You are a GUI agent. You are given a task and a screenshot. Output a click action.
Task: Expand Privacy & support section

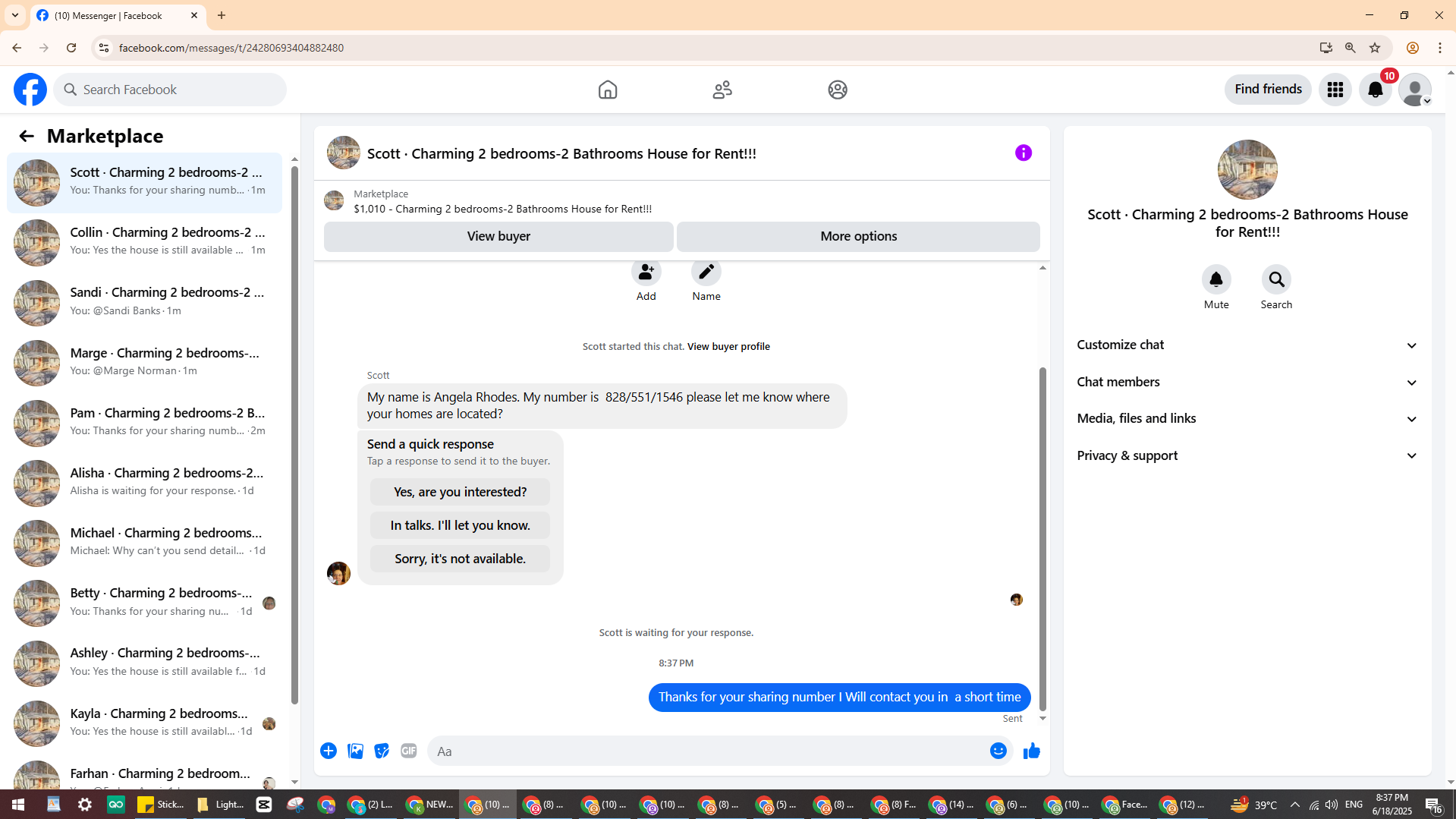tap(1247, 456)
